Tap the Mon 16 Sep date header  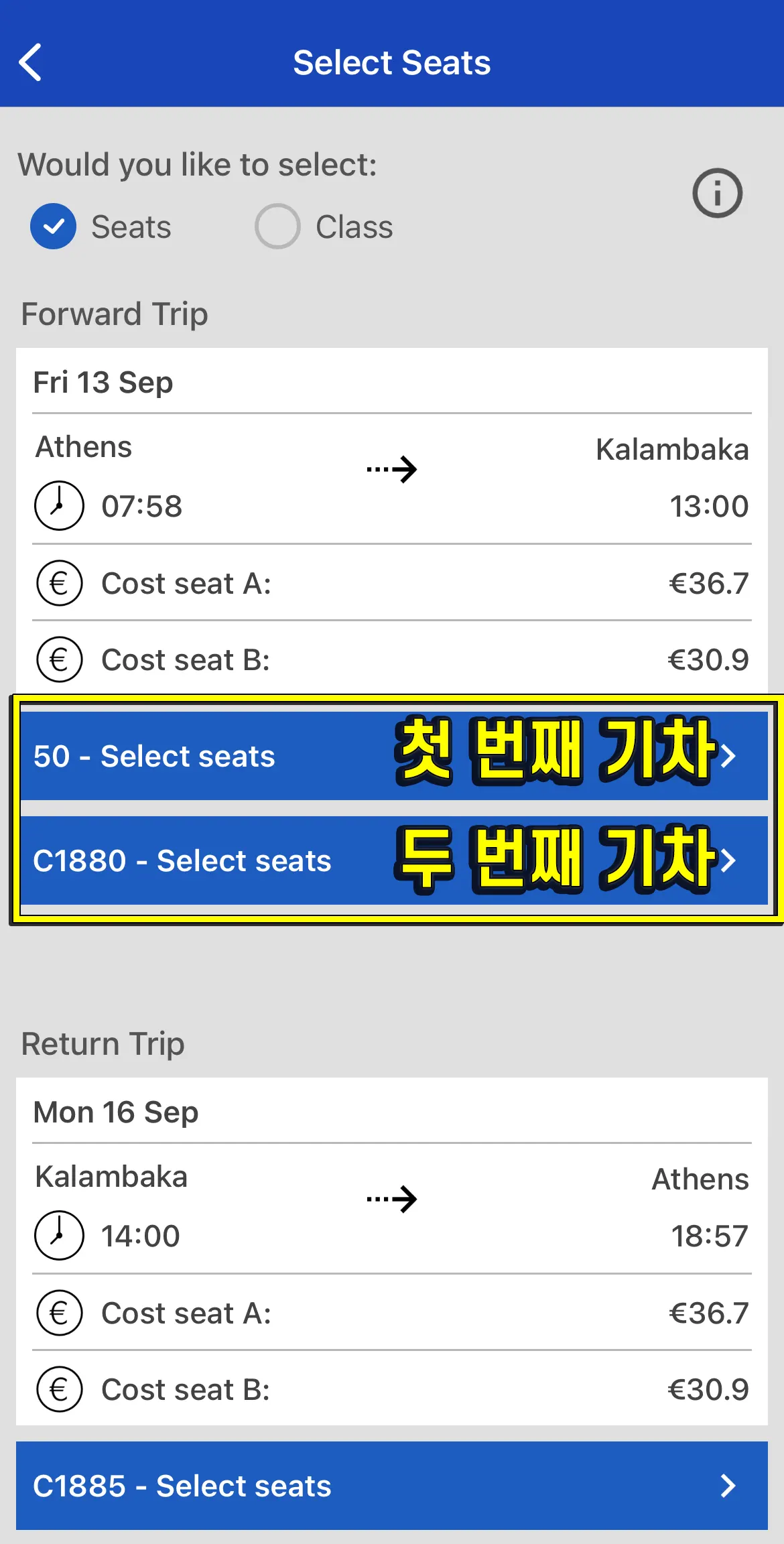point(116,1112)
